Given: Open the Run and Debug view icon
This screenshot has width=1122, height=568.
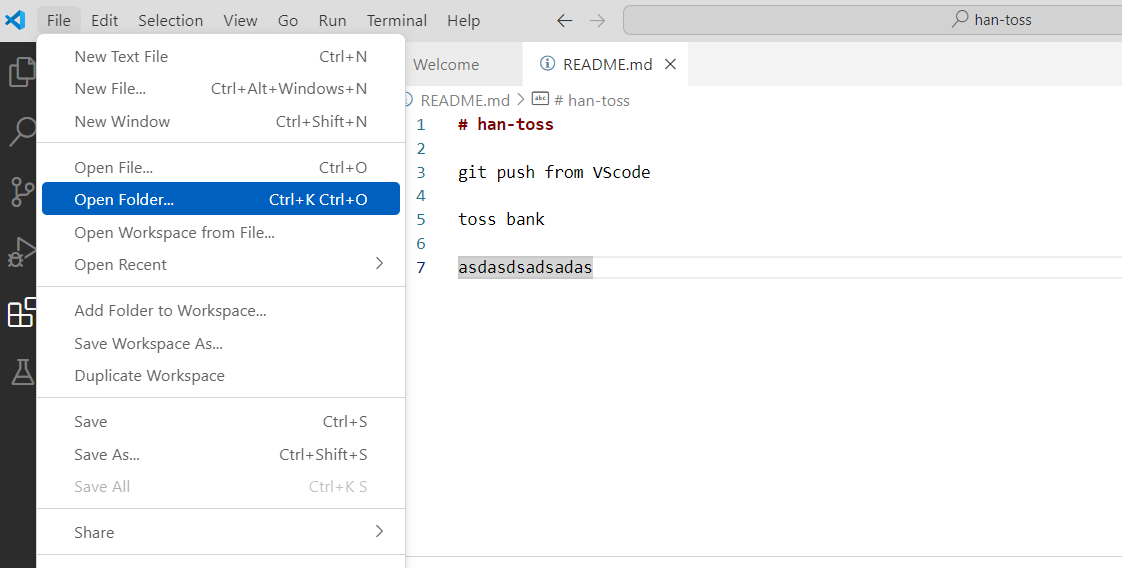Looking at the screenshot, I should tap(23, 252).
